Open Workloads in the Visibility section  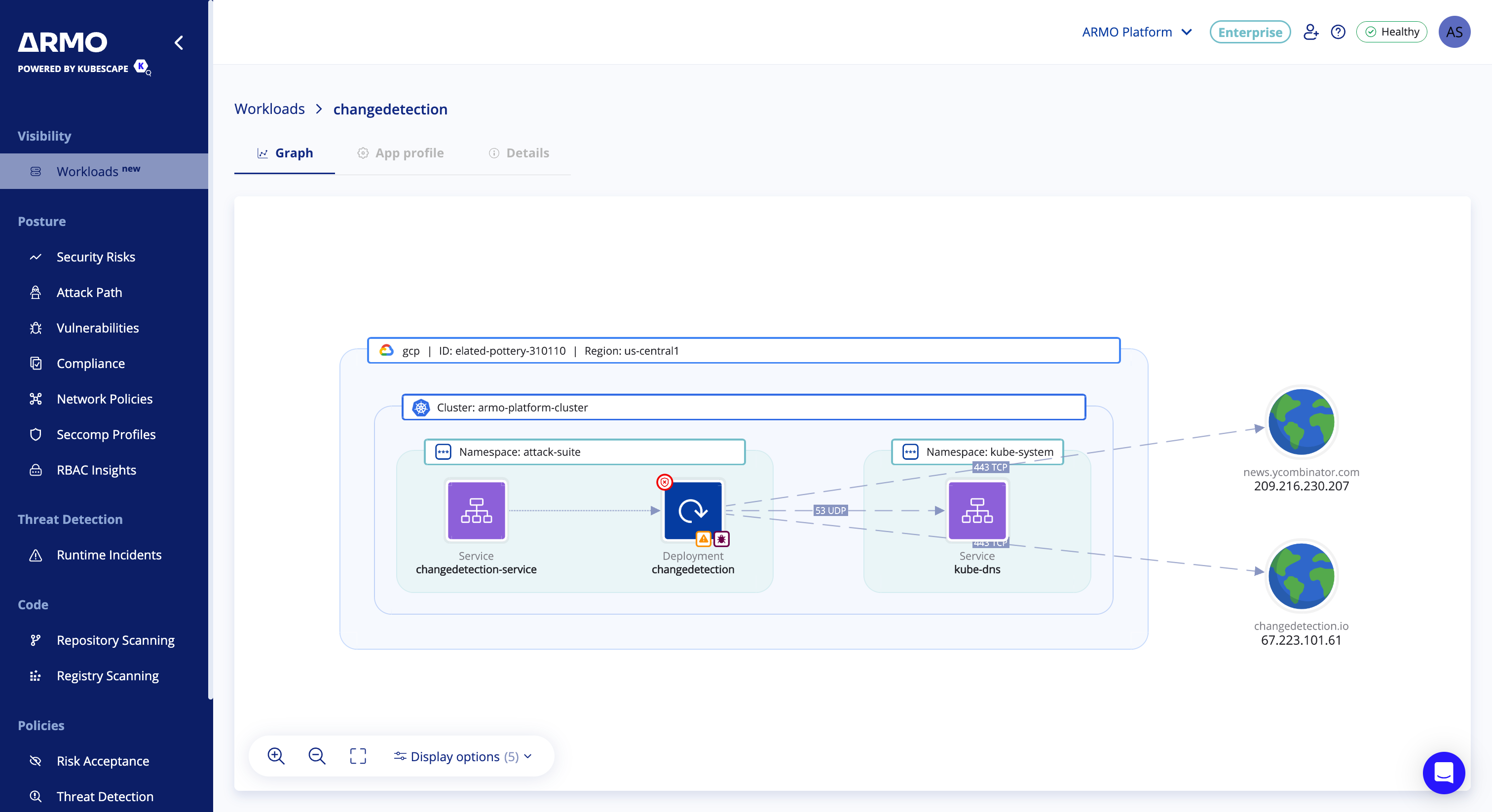tap(104, 171)
